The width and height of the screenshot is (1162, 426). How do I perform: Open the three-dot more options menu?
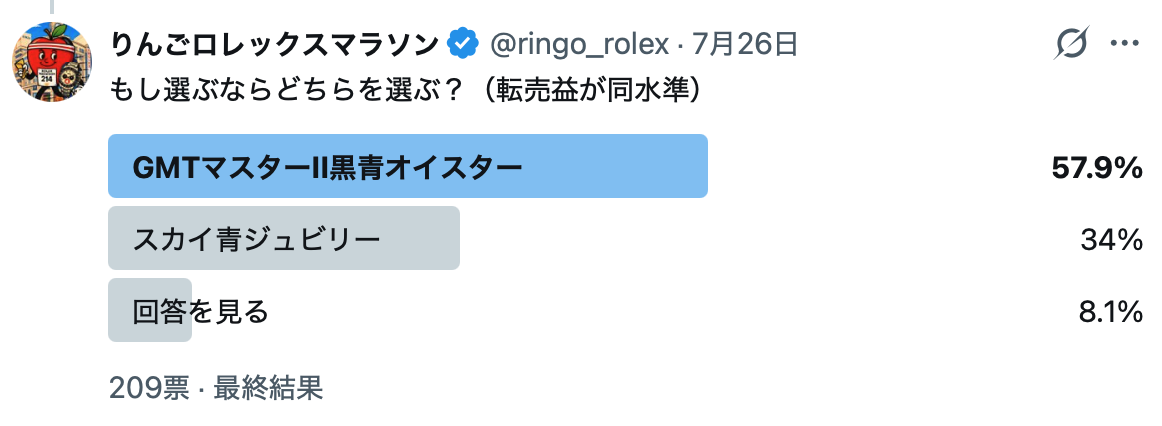click(1124, 44)
